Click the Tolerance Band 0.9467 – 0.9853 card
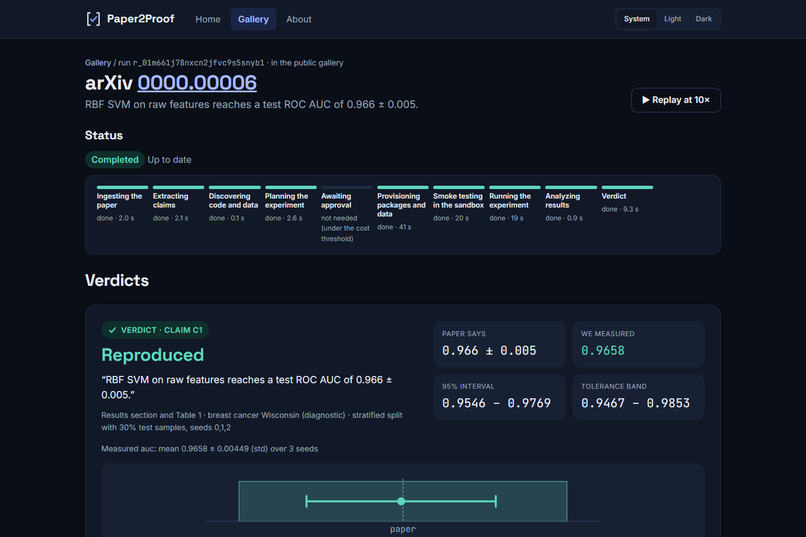Image resolution: width=806 pixels, height=537 pixels. (638, 397)
